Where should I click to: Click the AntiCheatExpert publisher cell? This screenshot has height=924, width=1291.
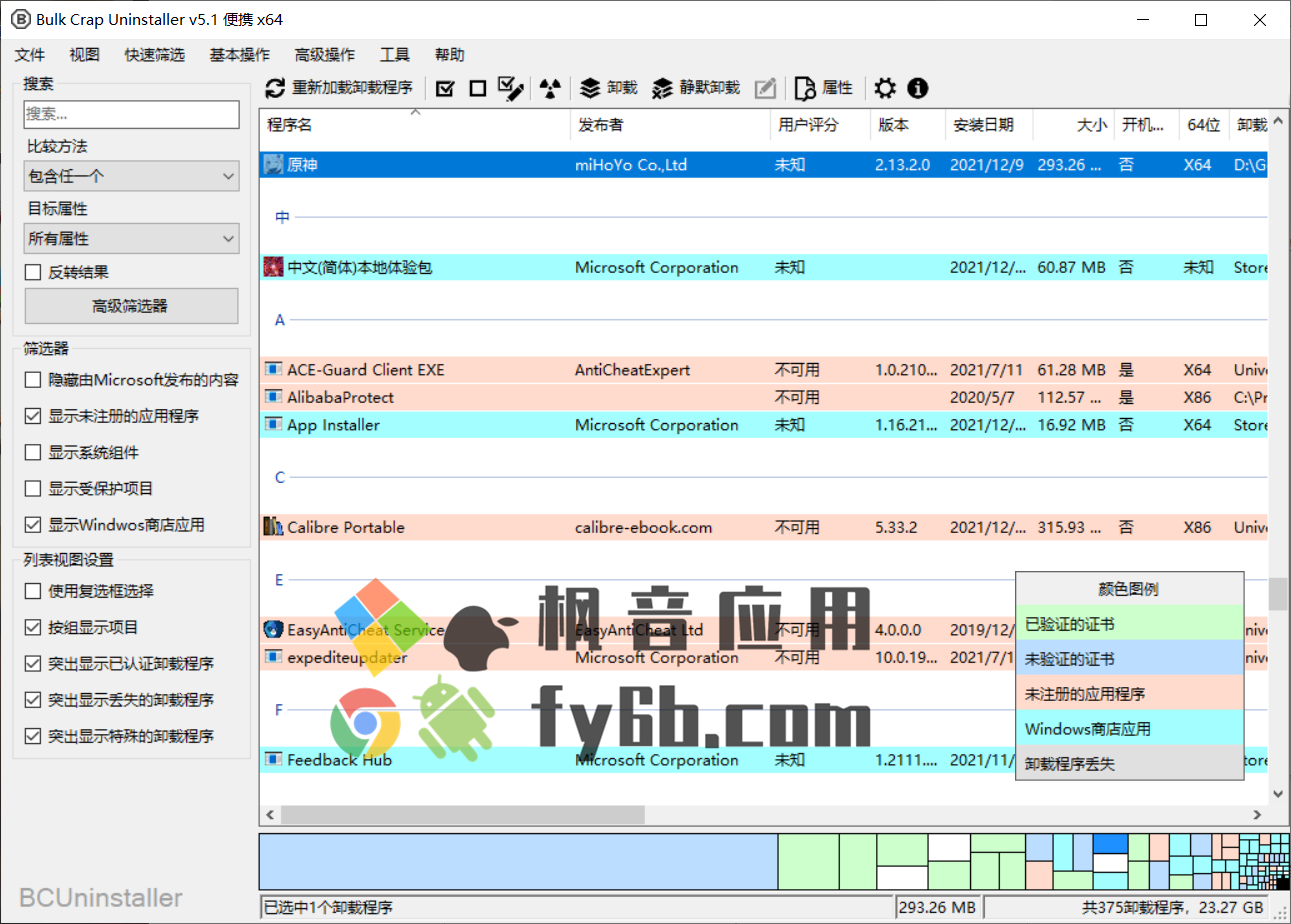click(x=632, y=370)
